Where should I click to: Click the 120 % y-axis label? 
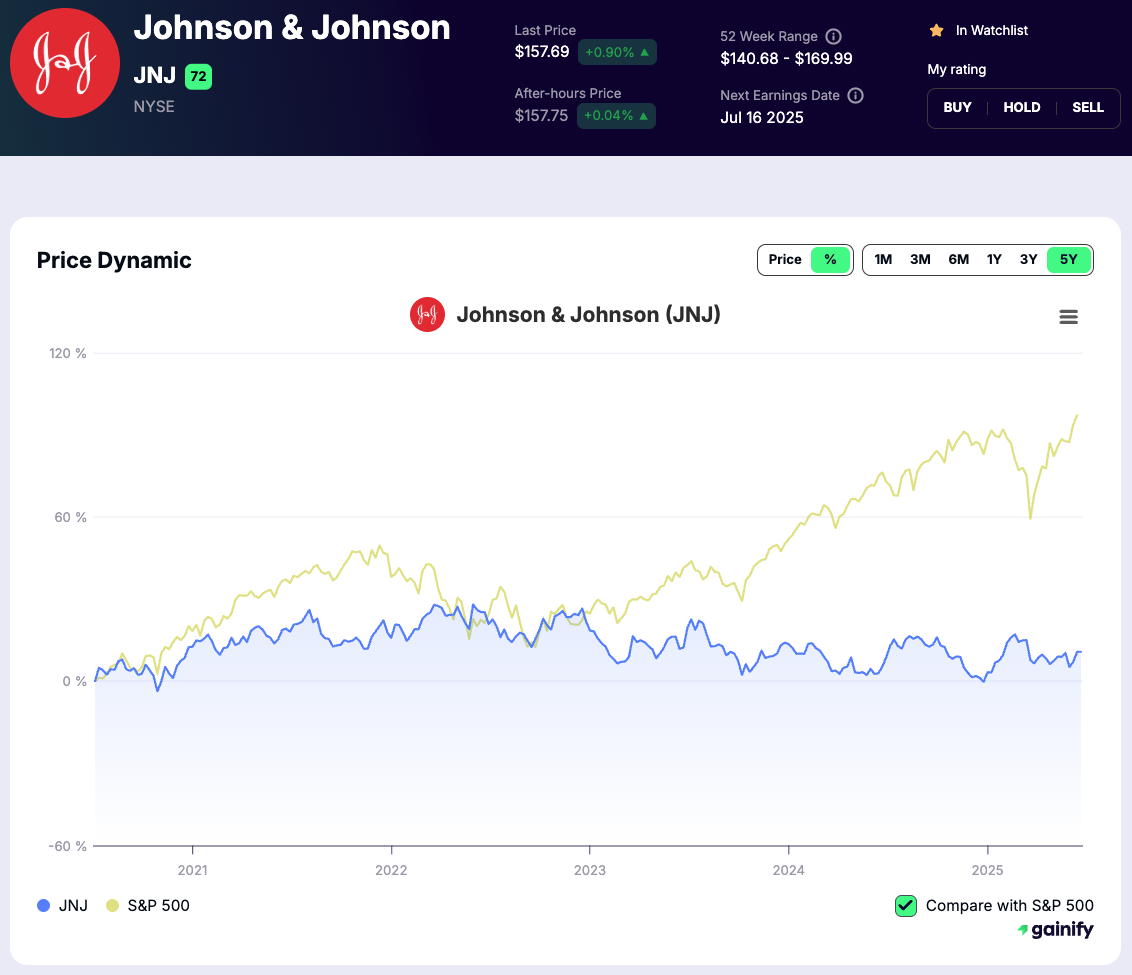click(x=68, y=354)
